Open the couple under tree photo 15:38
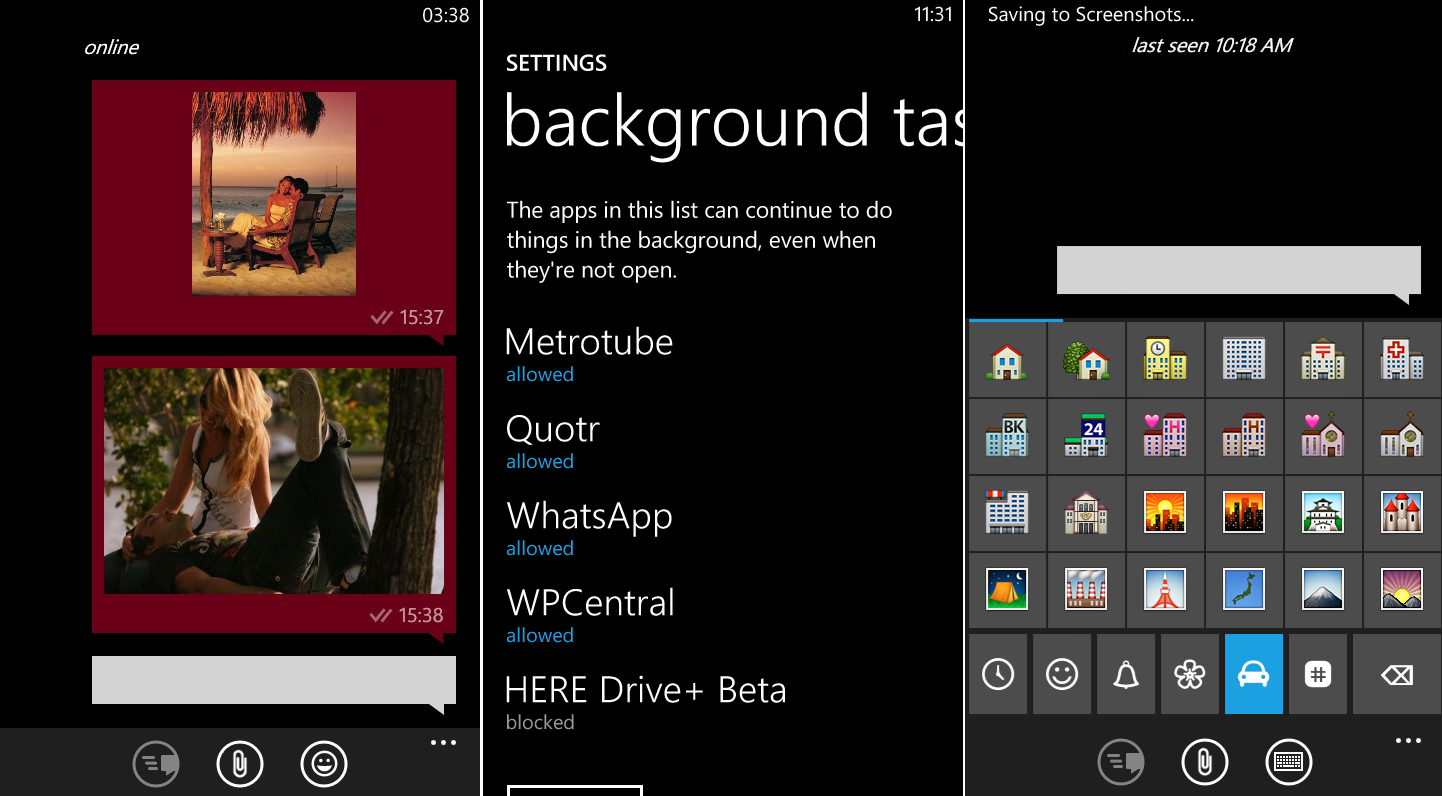The image size is (1442, 796). point(274,481)
